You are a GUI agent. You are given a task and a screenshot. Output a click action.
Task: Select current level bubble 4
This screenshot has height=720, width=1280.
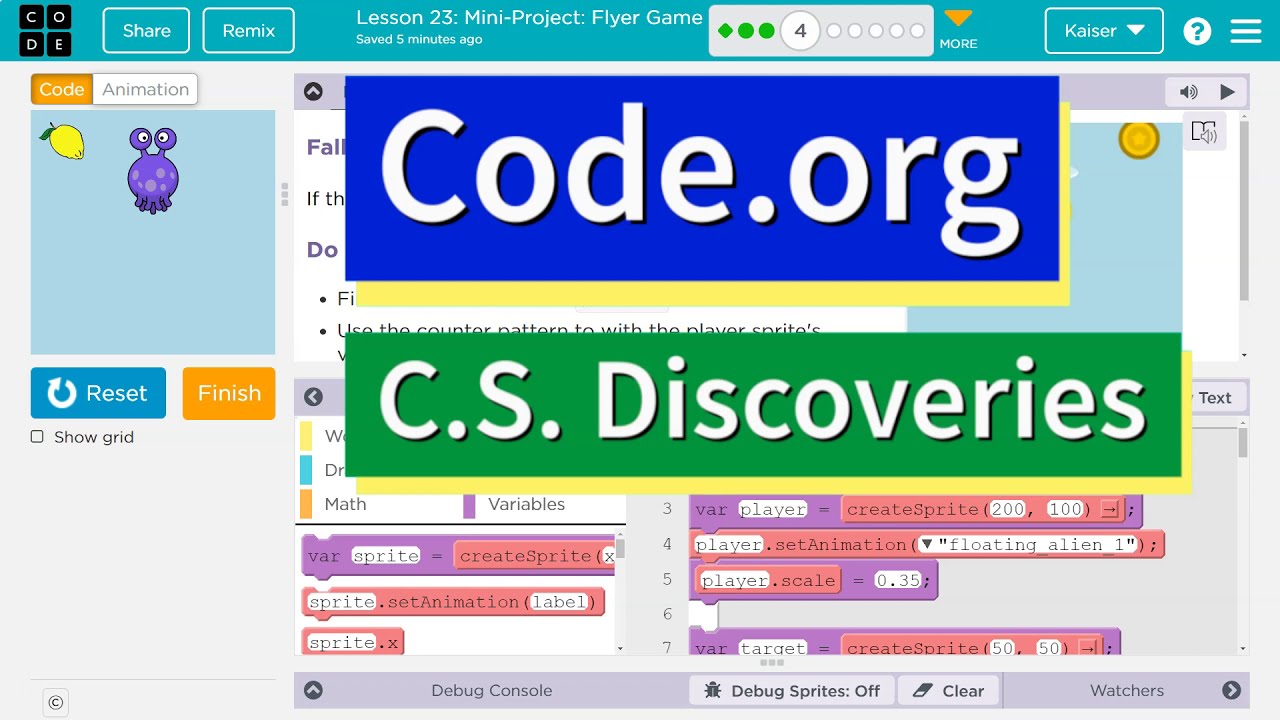point(800,31)
